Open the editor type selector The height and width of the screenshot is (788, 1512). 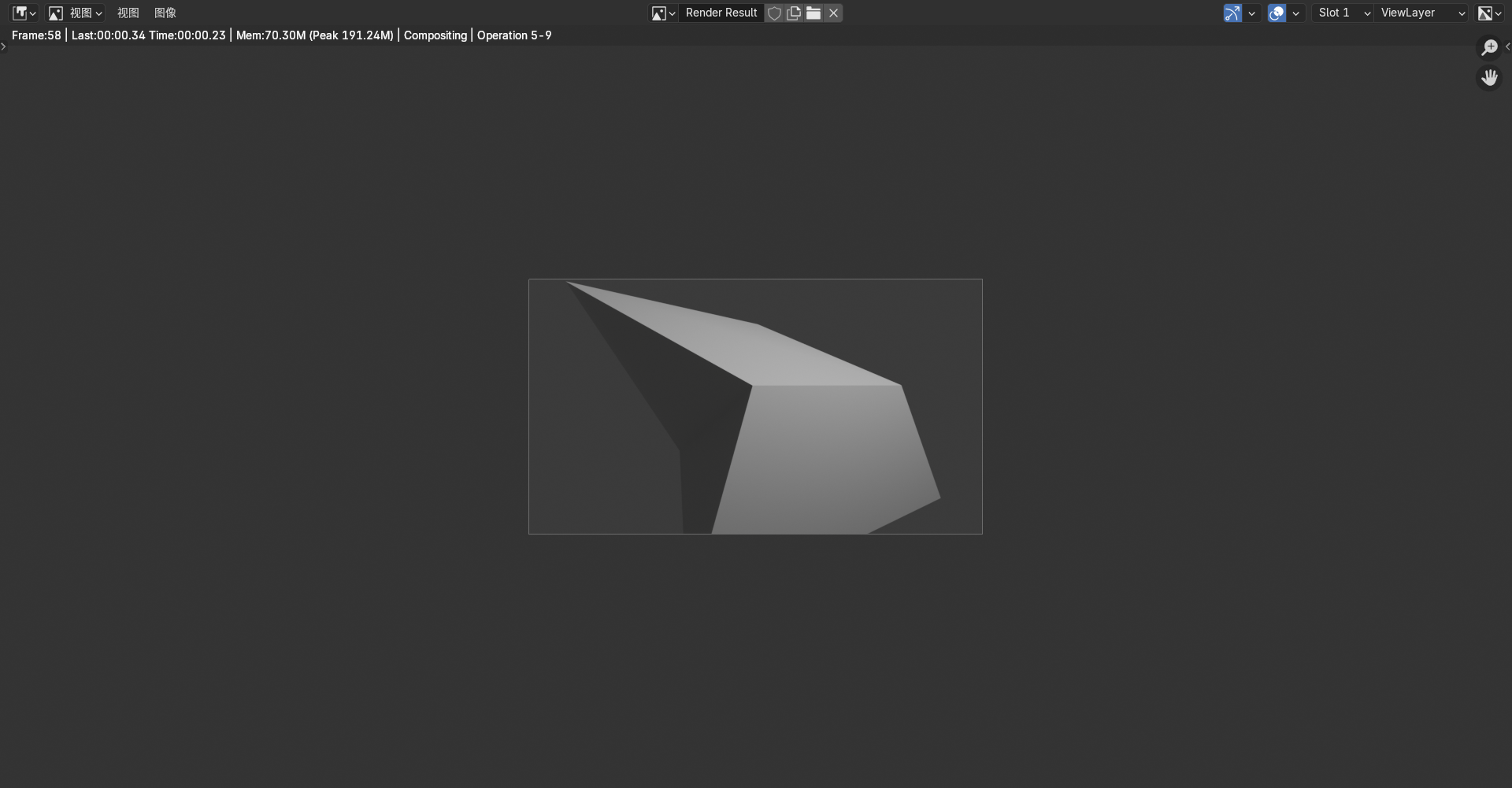(x=24, y=13)
